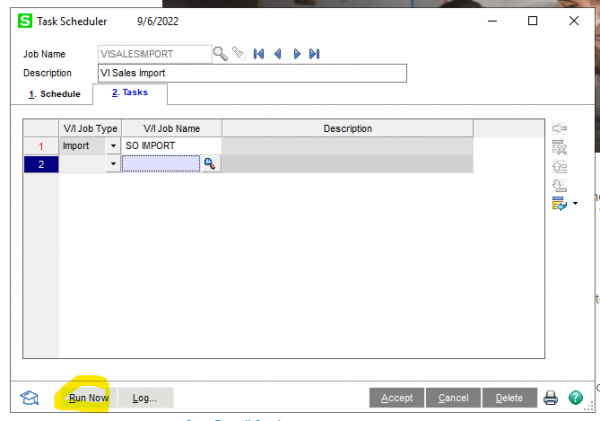Select the Tasks tab
This screenshot has height=421, width=600.
130,93
